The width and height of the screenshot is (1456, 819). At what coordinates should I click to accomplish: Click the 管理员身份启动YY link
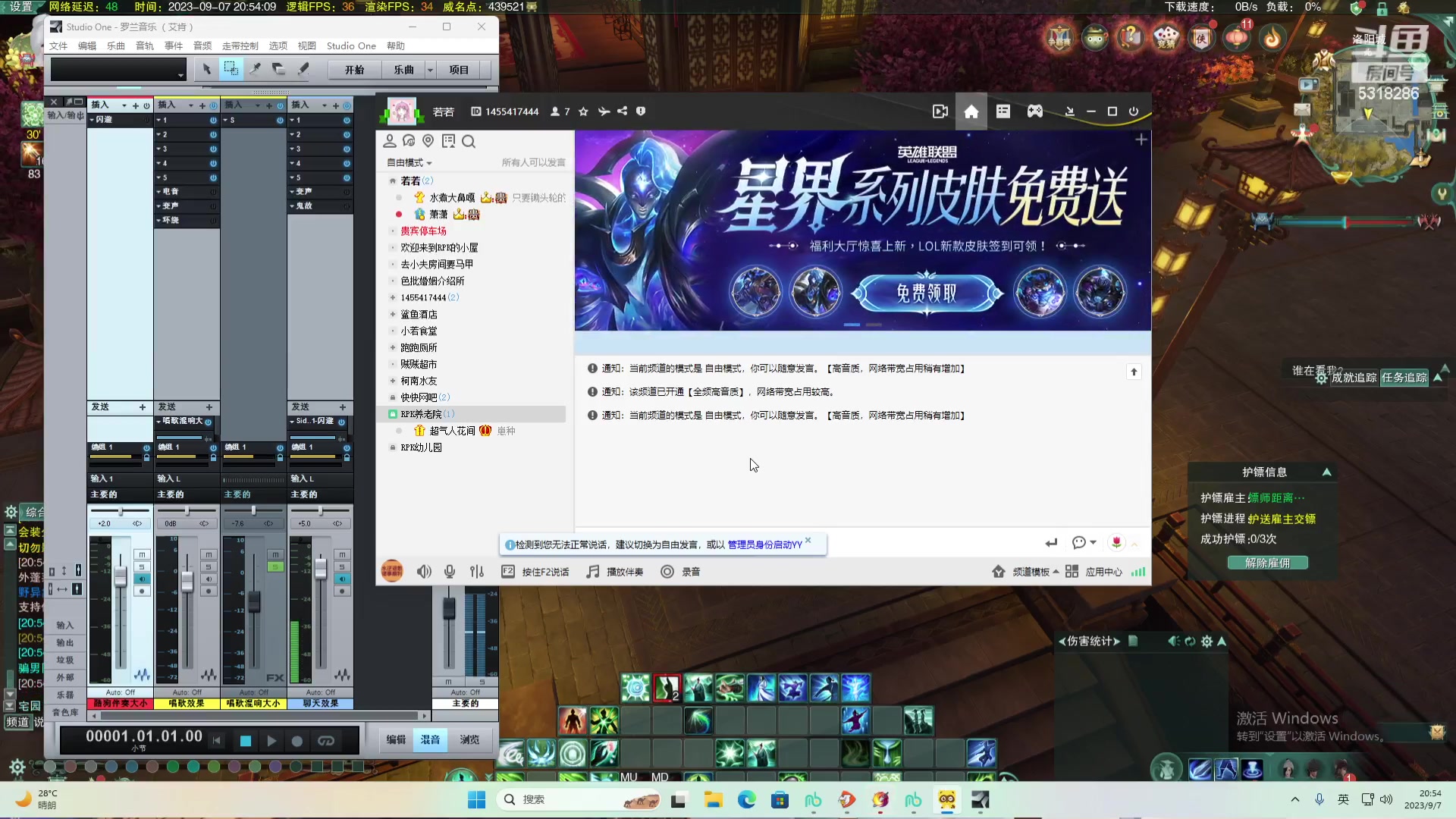point(764,544)
